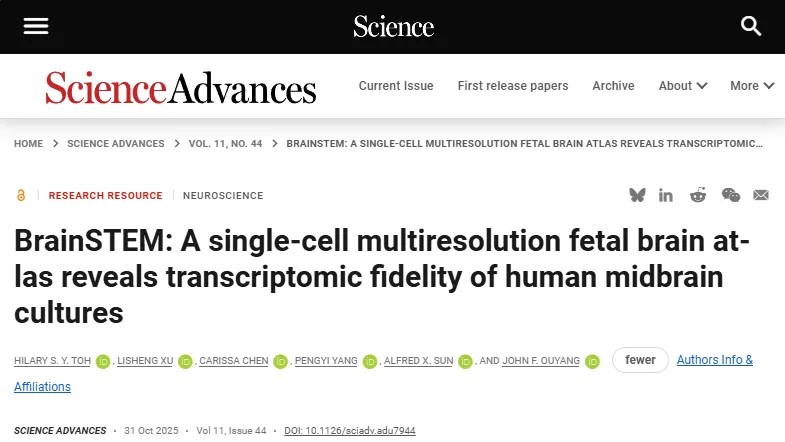Open author John F. Ouyang's profile
Screen dimensions: 785x442
(x=542, y=361)
